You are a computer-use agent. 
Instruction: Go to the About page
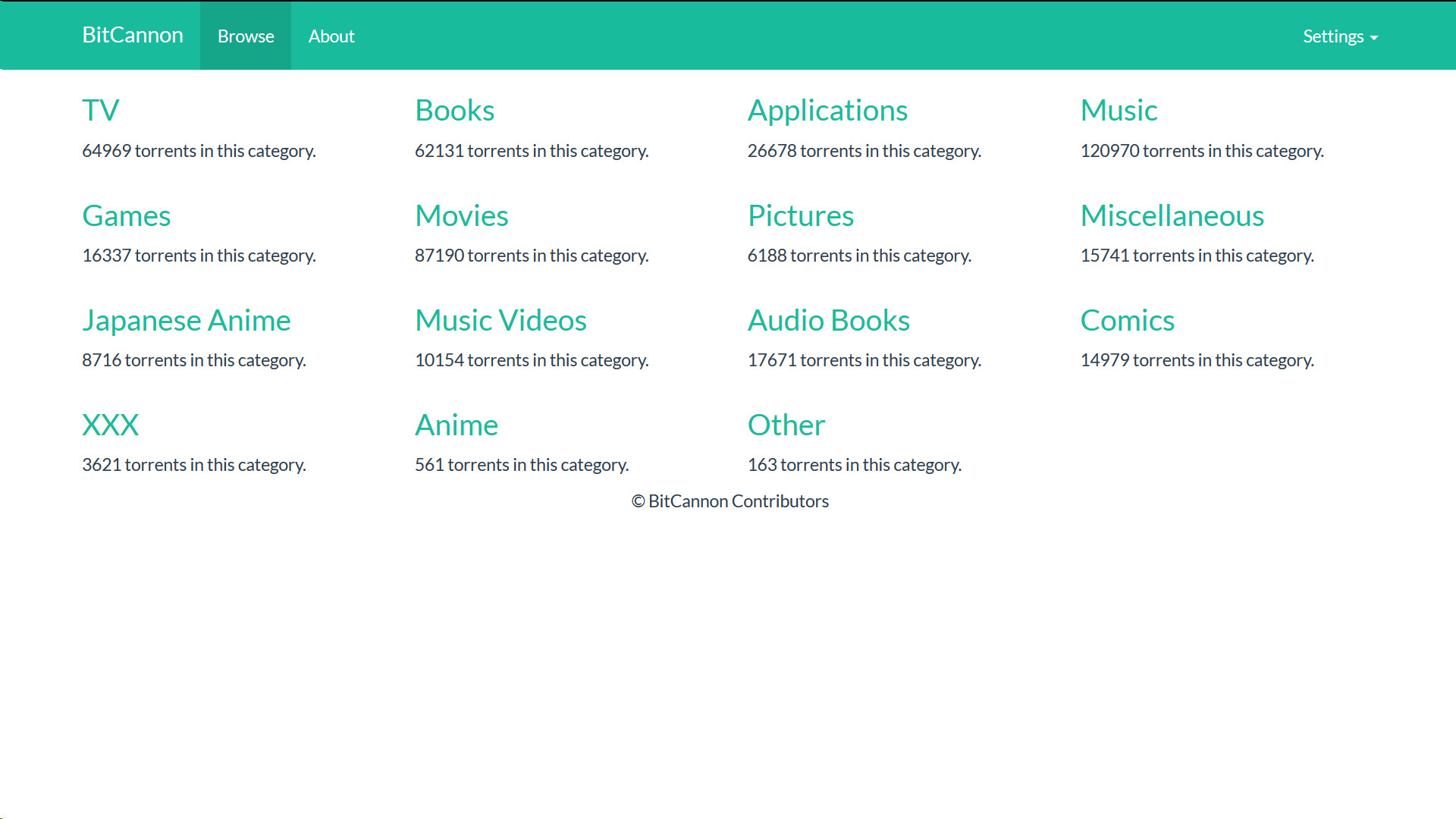point(331,36)
